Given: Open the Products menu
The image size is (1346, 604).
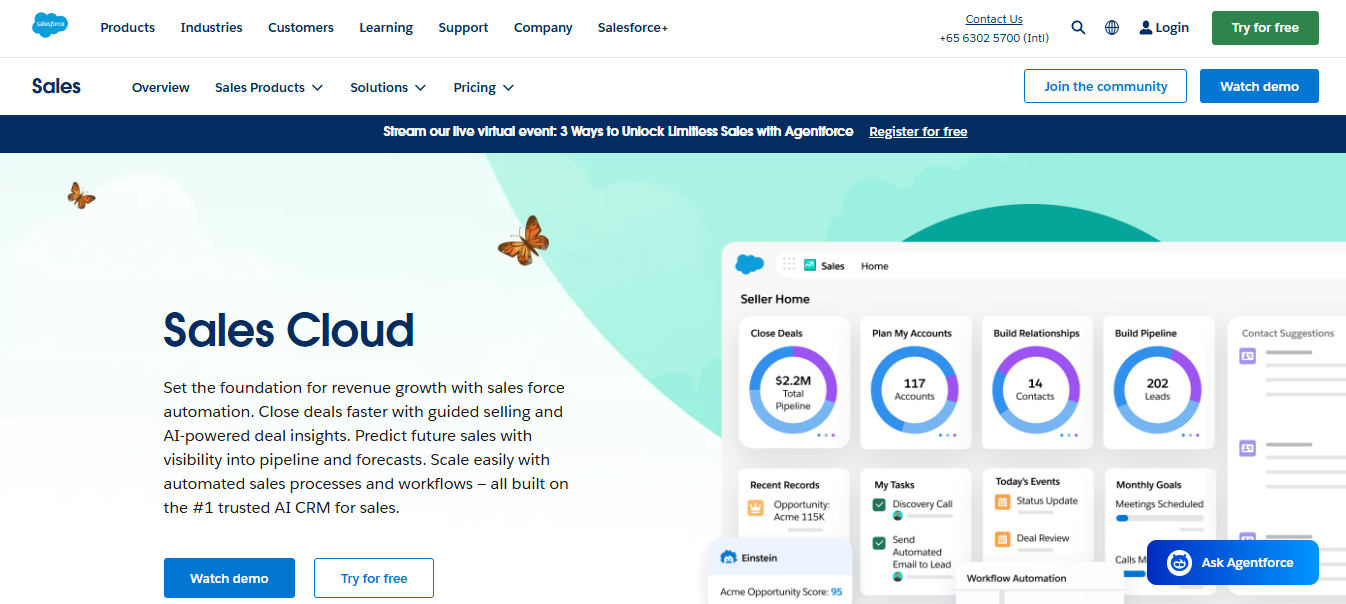Looking at the screenshot, I should point(128,28).
